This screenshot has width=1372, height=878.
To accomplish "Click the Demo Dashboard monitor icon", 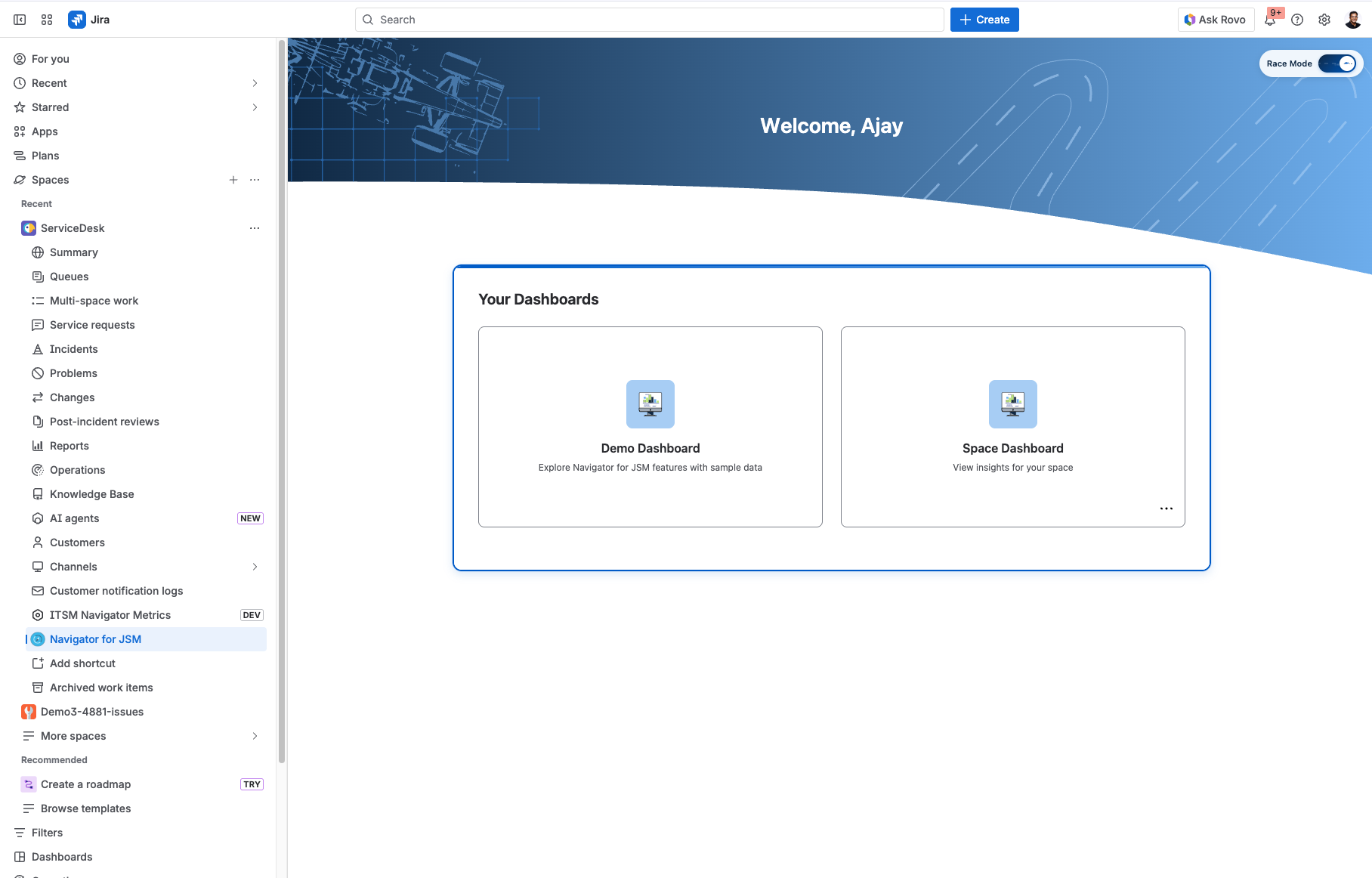I will coord(650,404).
